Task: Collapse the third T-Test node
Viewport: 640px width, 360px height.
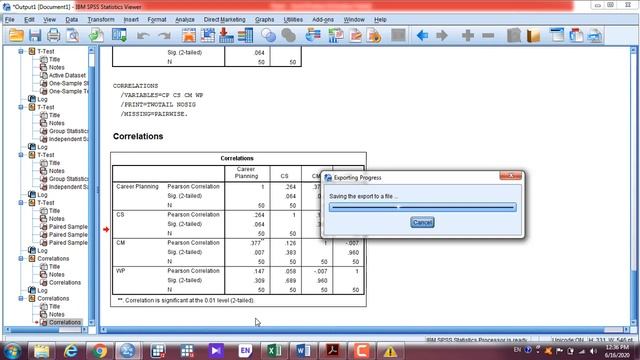Action: point(21,155)
